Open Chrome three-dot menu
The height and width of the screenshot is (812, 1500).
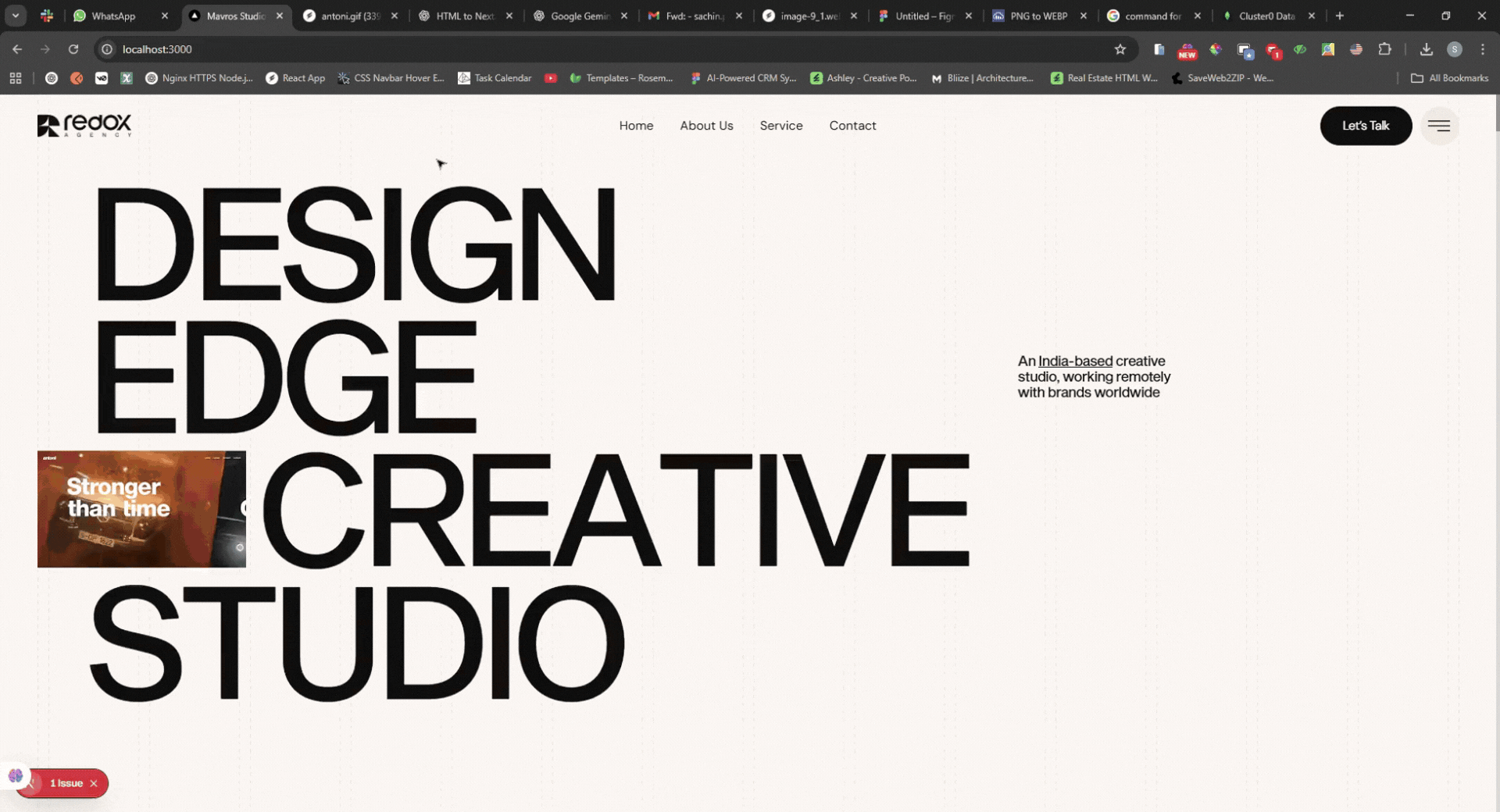(1482, 49)
